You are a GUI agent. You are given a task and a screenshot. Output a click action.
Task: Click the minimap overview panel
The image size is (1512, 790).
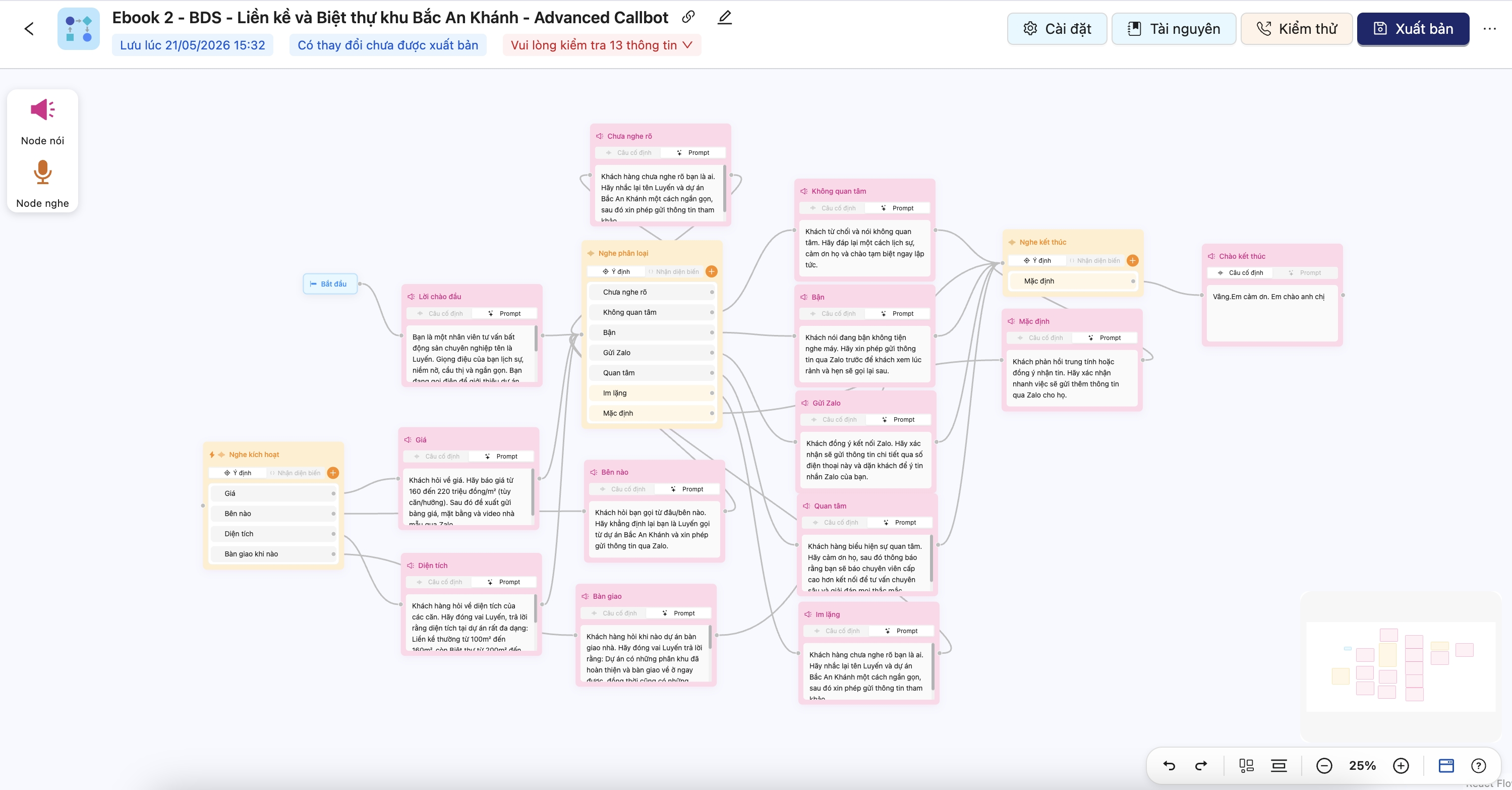[1401, 667]
